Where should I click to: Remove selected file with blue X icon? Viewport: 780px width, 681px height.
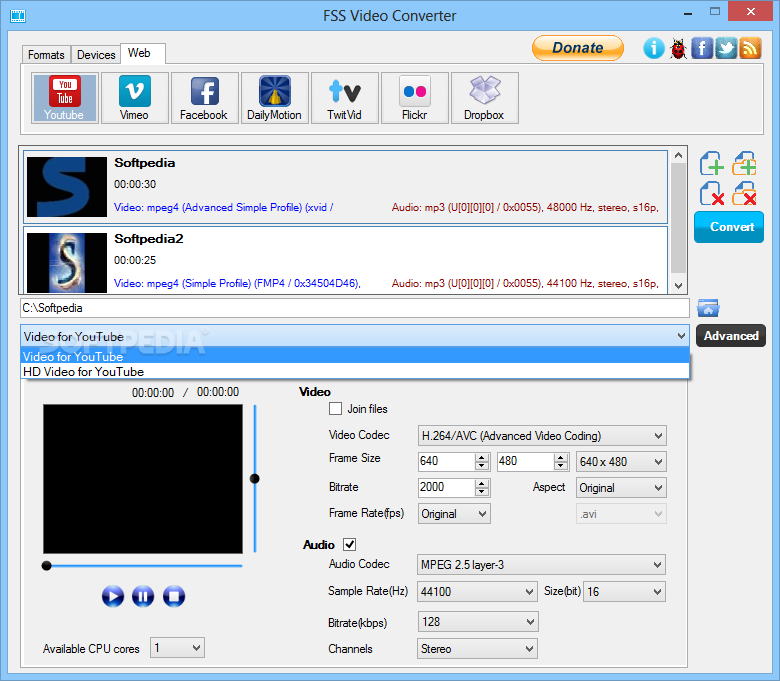pos(712,194)
